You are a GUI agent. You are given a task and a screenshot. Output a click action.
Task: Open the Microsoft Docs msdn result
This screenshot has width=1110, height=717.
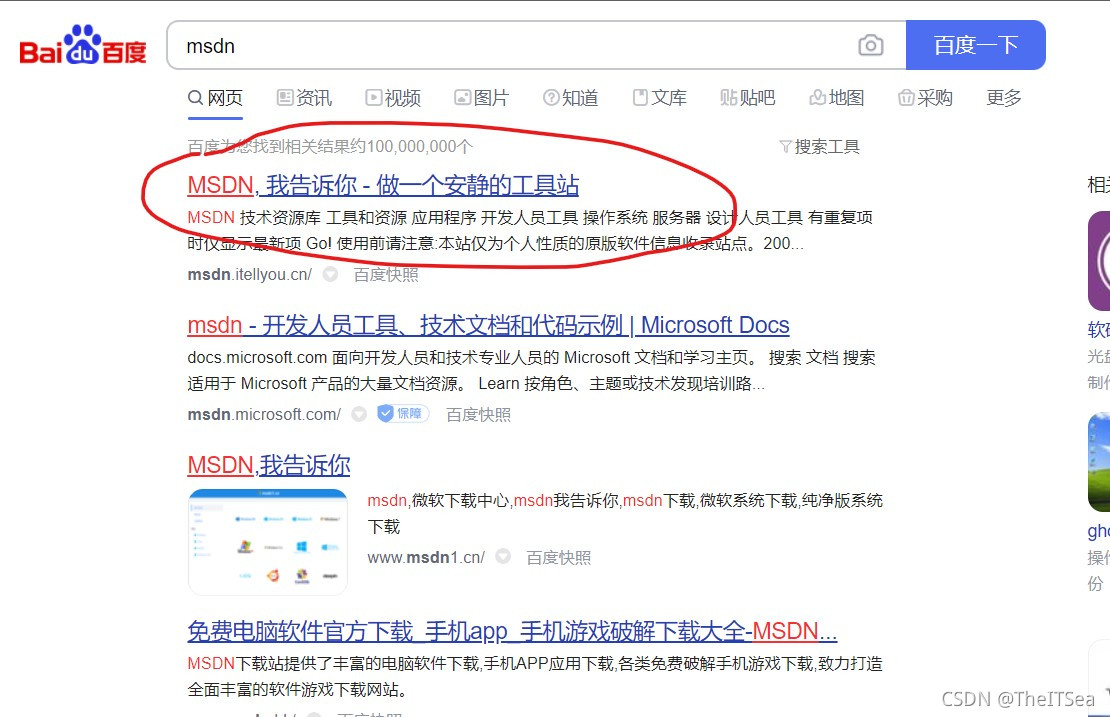(488, 326)
